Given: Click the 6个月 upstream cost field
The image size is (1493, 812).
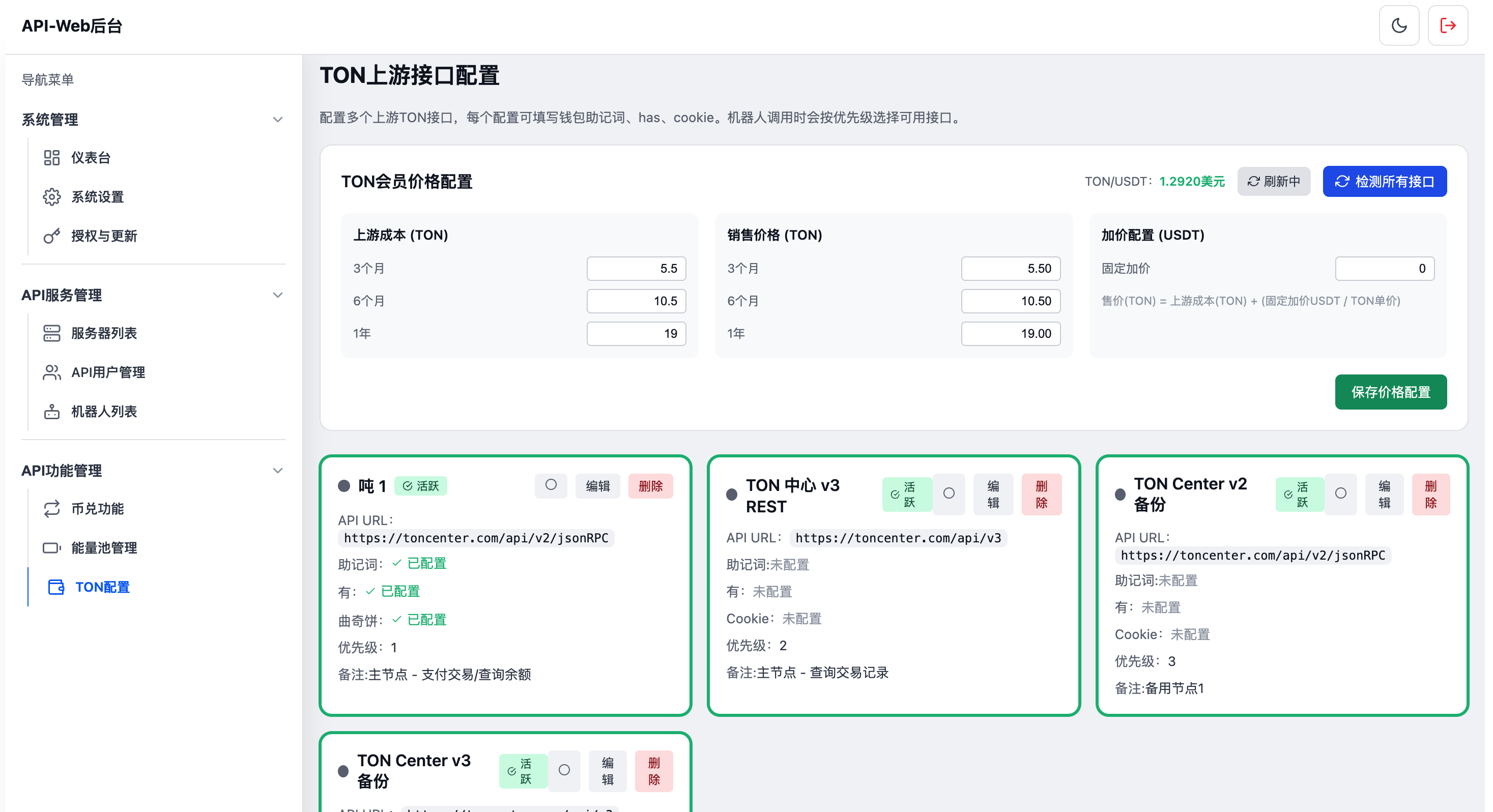Looking at the screenshot, I should pos(637,301).
